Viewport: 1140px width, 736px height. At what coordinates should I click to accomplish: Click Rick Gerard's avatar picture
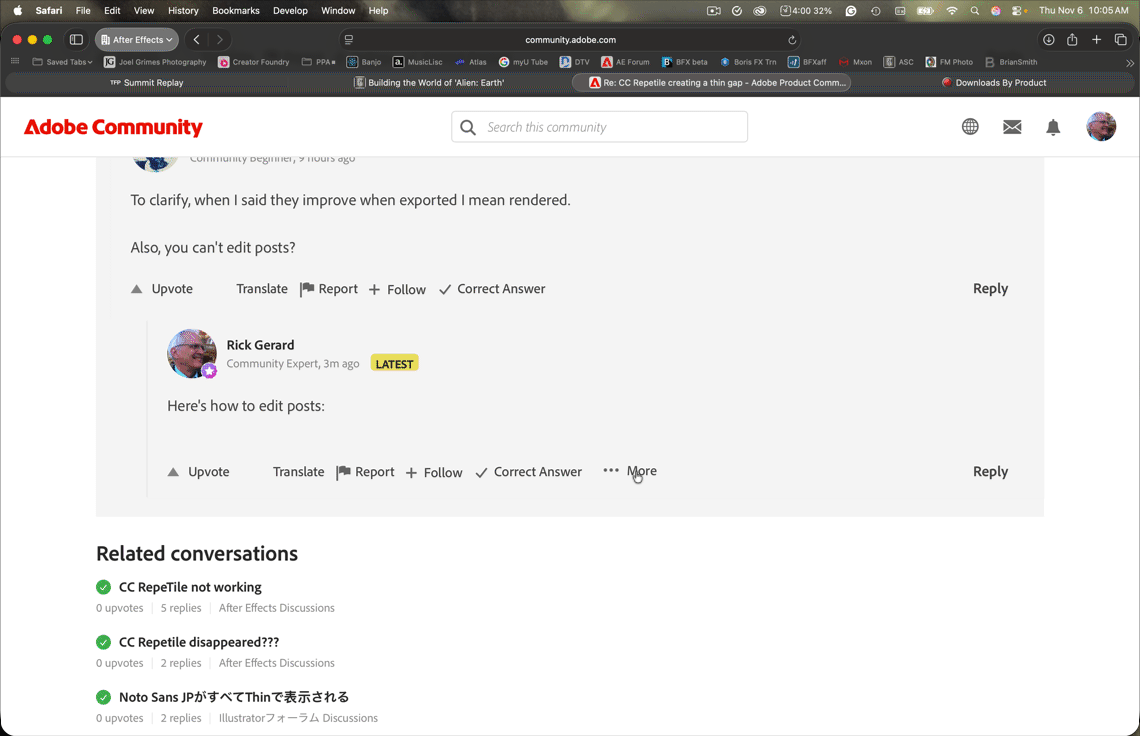tap(192, 353)
